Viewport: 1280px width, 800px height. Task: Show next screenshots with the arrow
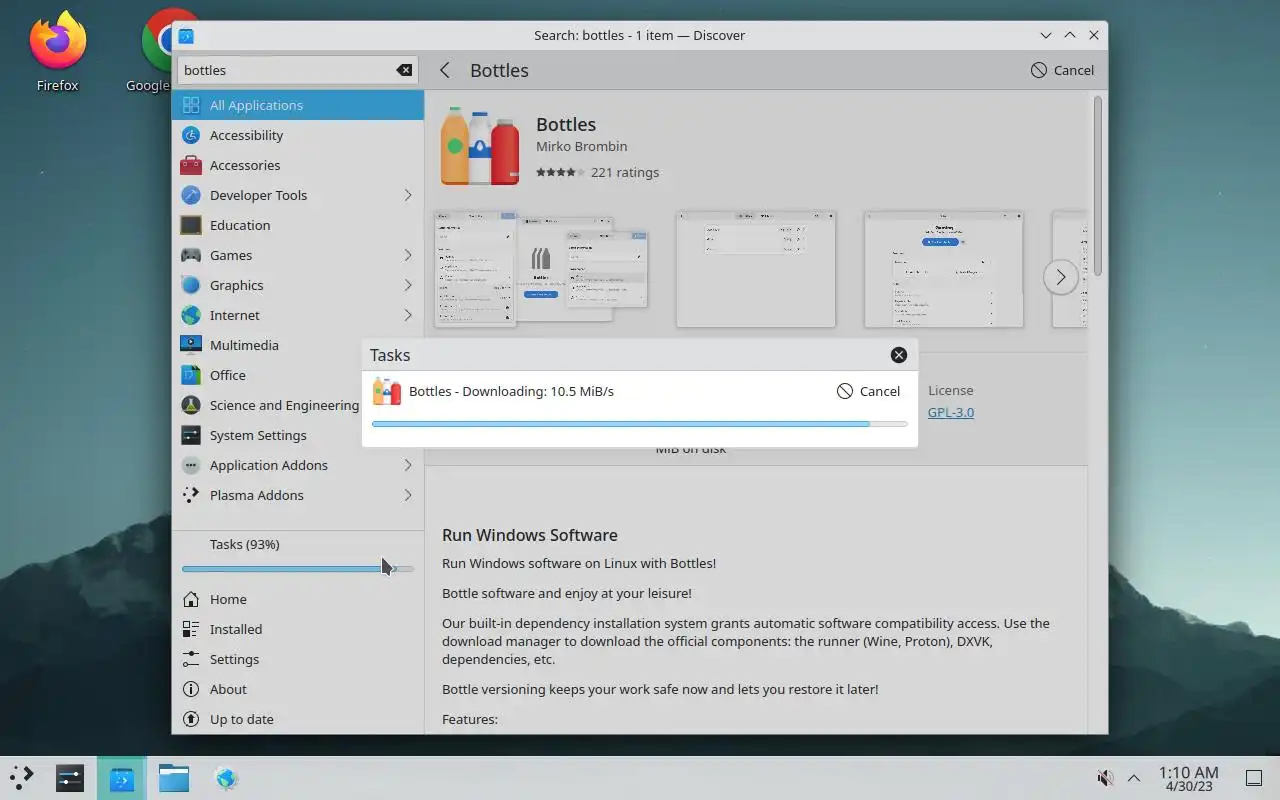pos(1061,277)
